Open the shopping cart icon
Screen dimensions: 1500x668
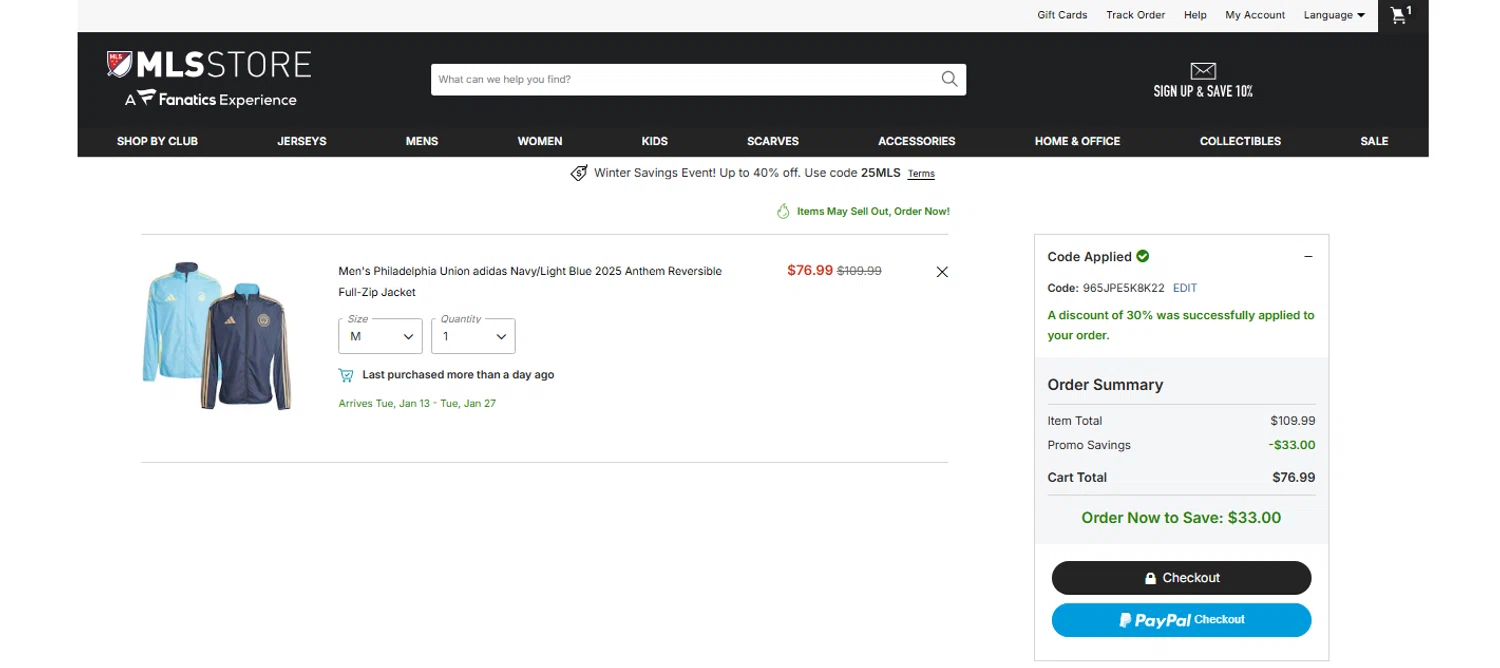1401,15
